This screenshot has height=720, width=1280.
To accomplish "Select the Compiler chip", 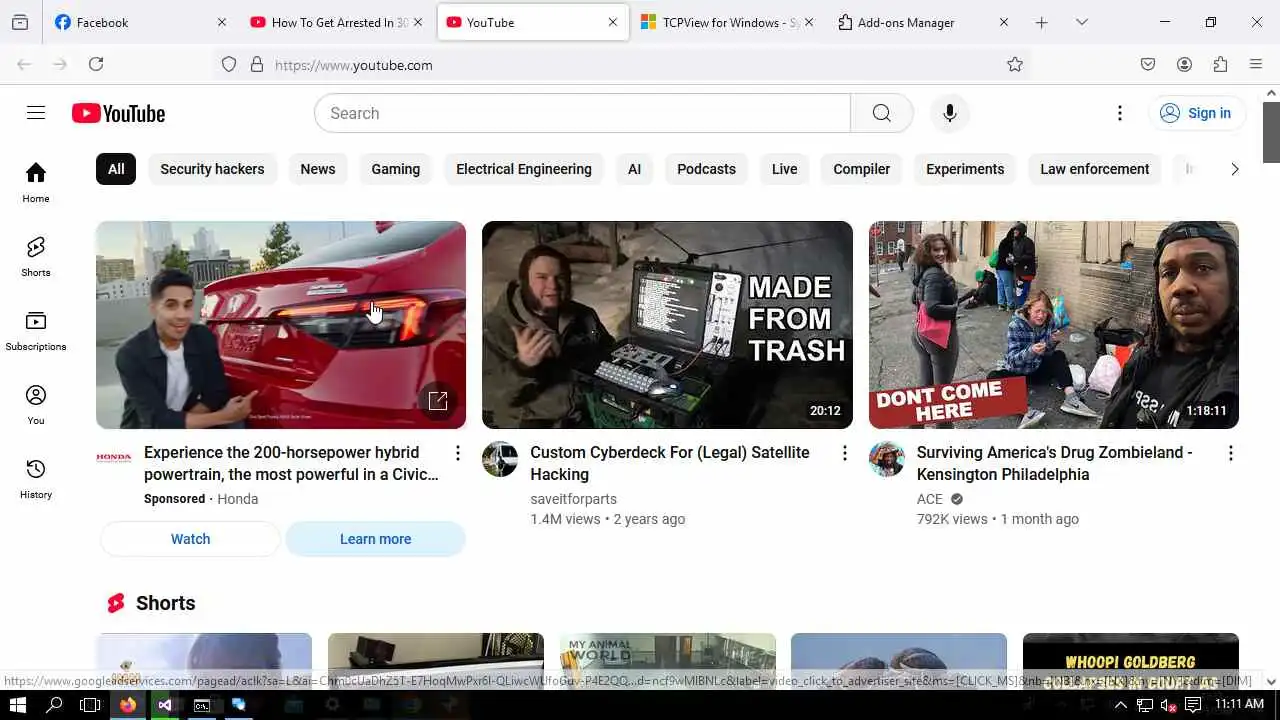I will (x=861, y=169).
